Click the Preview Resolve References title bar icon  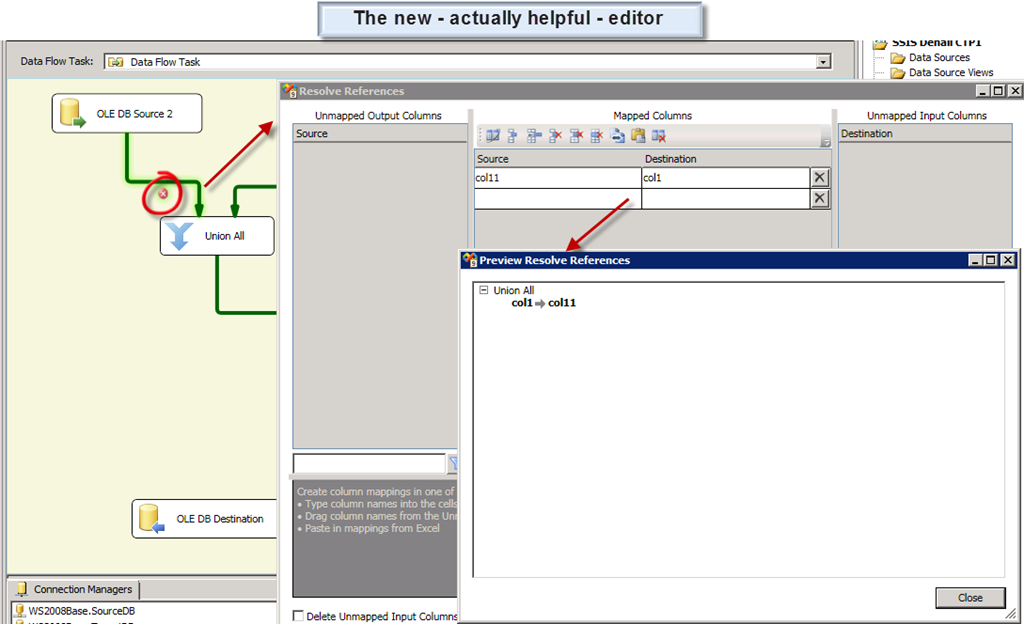point(470,260)
